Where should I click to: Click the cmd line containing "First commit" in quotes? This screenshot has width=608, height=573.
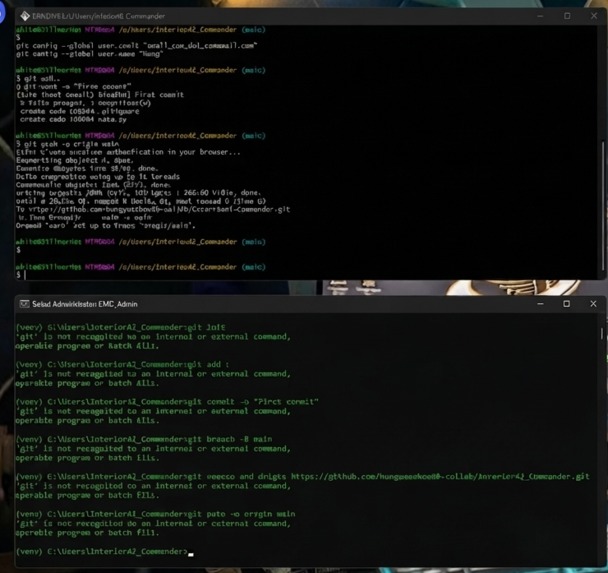167,402
